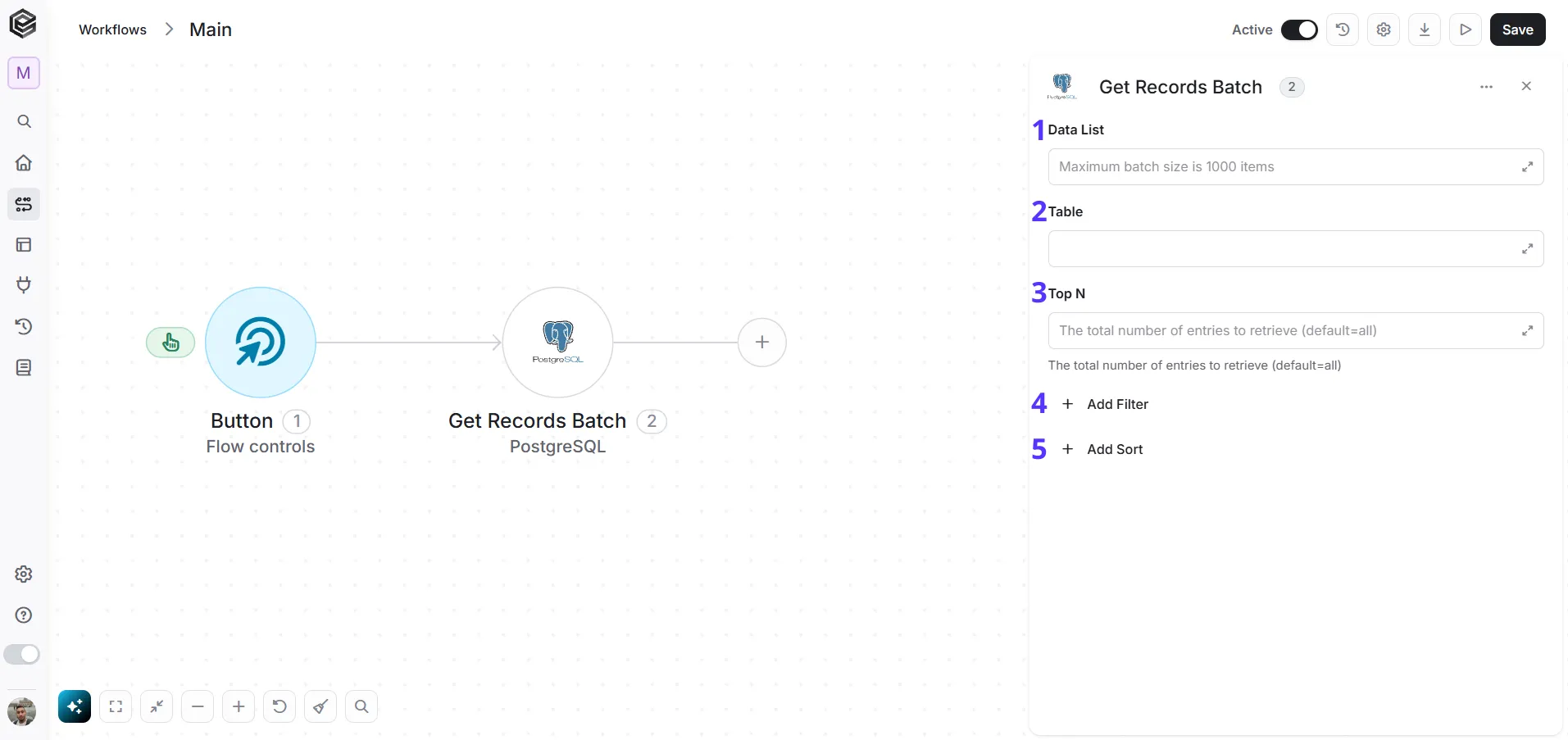
Task: Expand the Data List field editor
Action: coord(1528,167)
